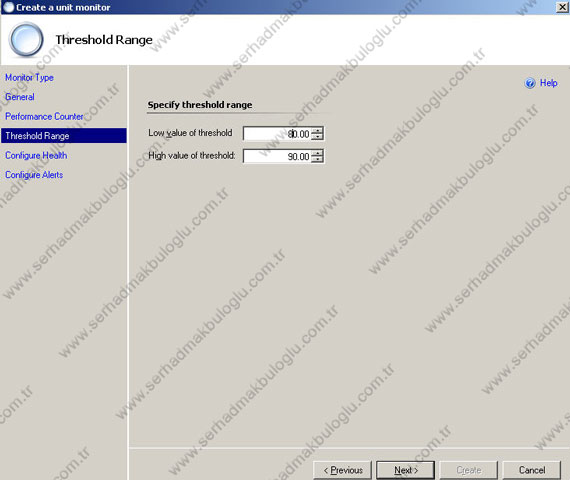Viewport: 570px width, 480px height.
Task: Click the round Threshold Range header icon
Action: [26, 39]
